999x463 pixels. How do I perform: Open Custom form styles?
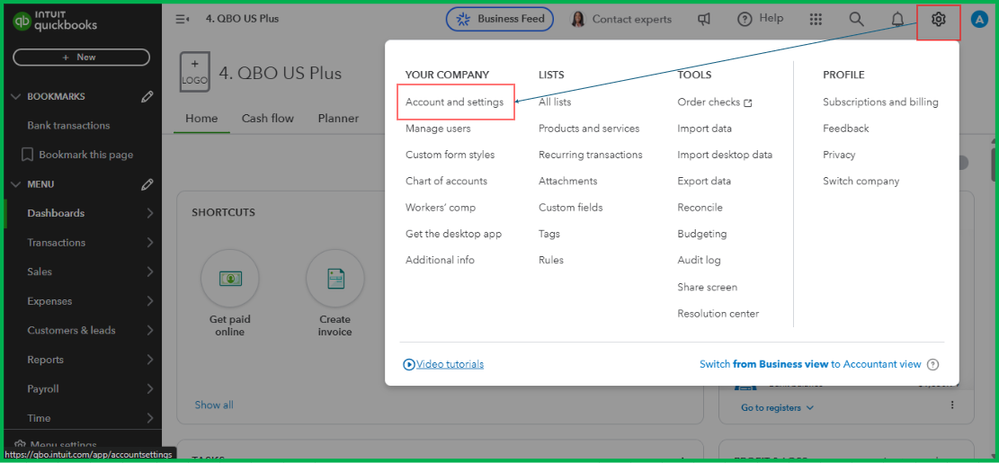pyautogui.click(x=450, y=155)
